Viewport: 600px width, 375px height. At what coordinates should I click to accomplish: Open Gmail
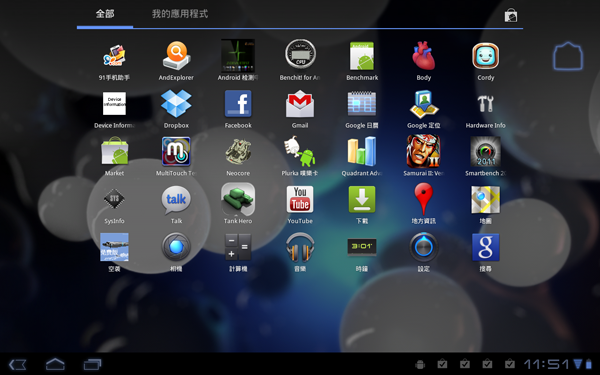(x=300, y=103)
